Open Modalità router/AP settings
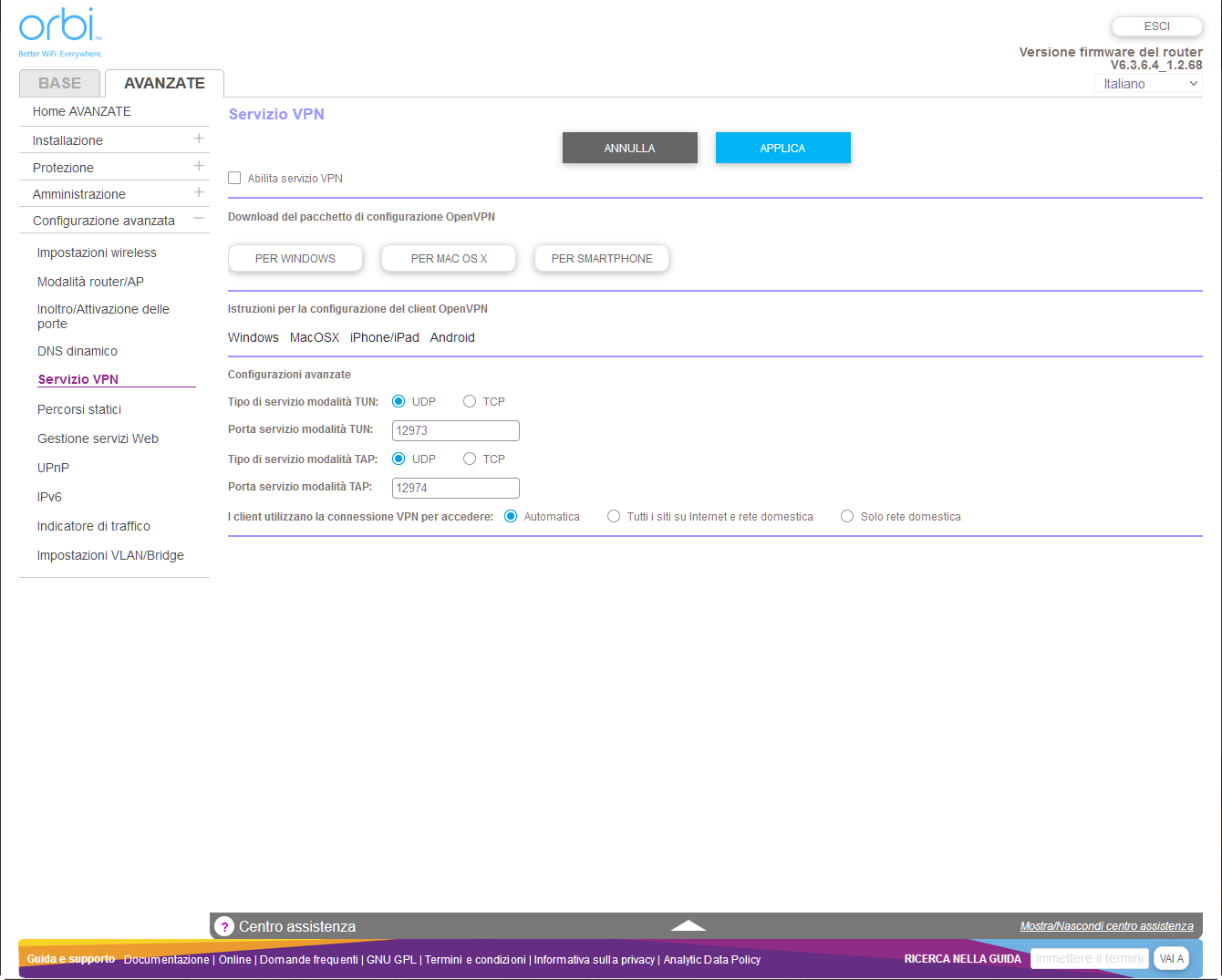Image resolution: width=1222 pixels, height=980 pixels. 90,282
